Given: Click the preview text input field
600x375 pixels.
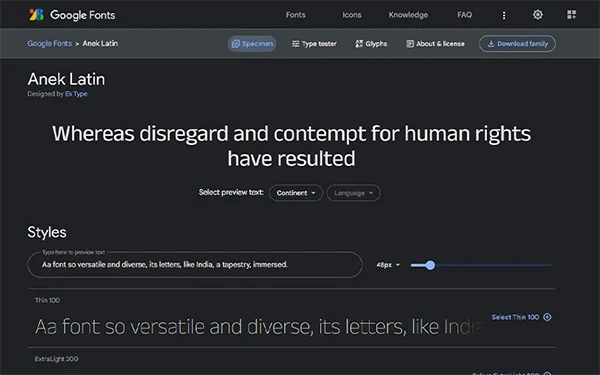Looking at the screenshot, I should [195, 264].
